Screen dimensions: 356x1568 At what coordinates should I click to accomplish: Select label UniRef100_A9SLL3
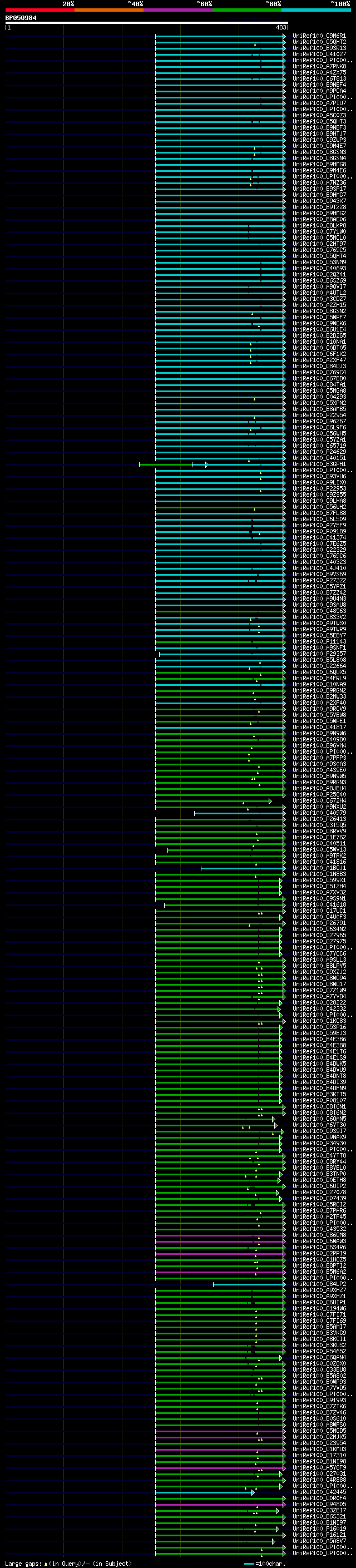(319, 959)
